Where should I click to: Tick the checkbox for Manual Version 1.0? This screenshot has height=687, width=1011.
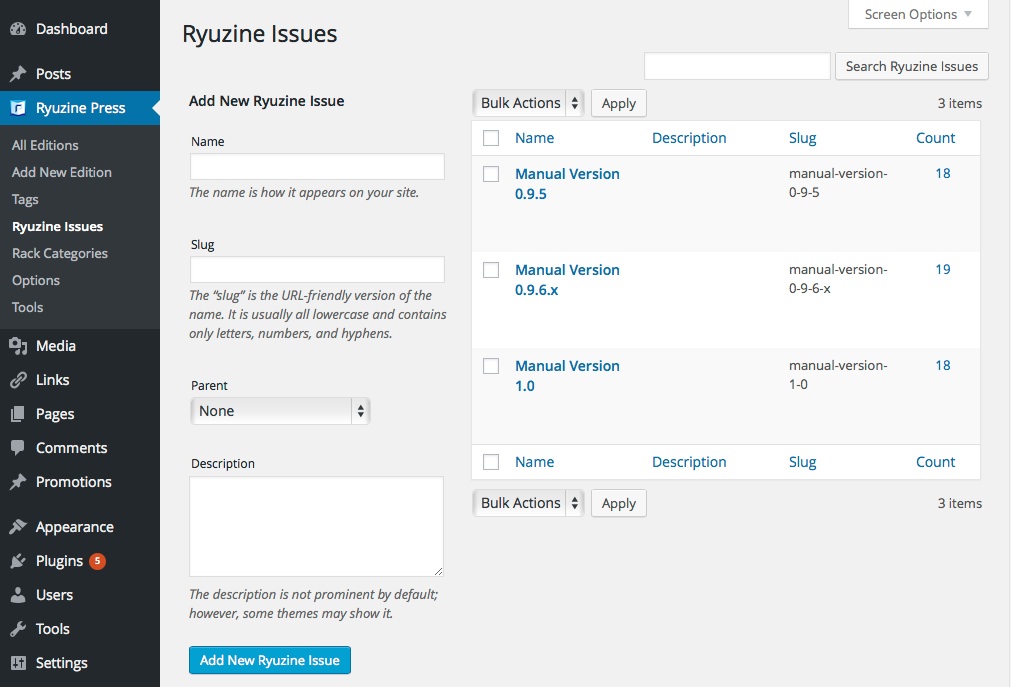[x=491, y=366]
